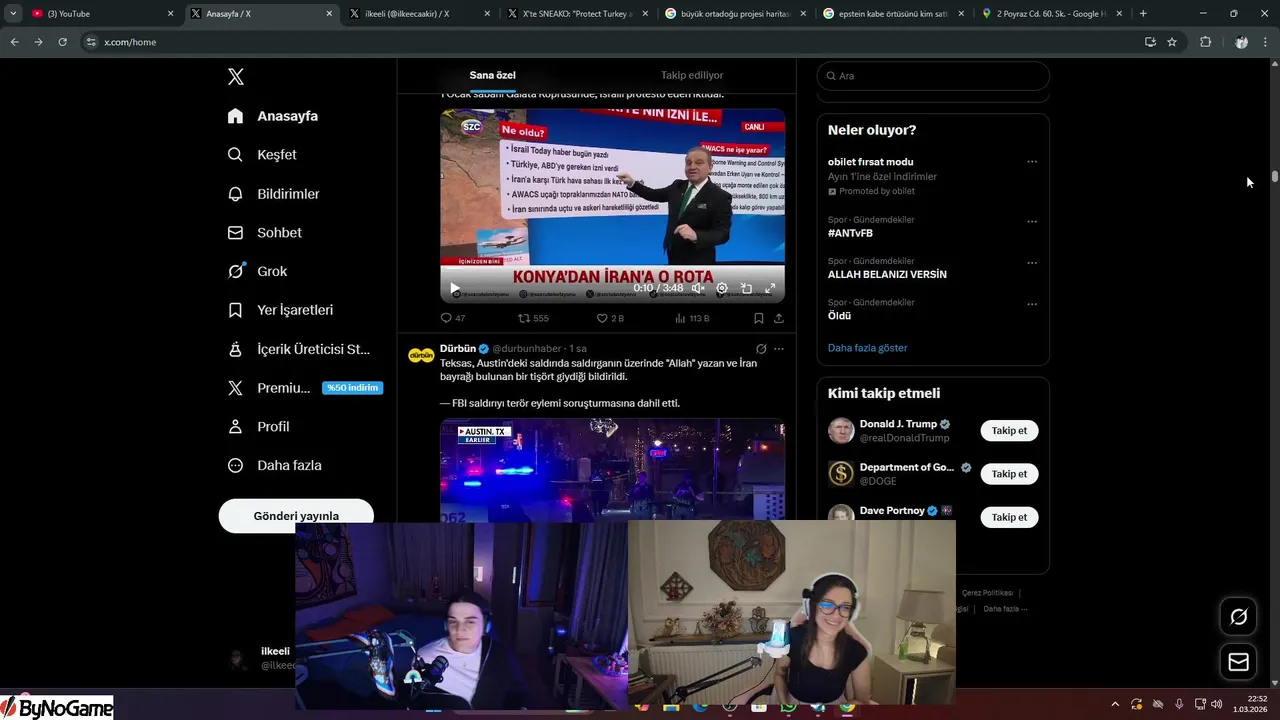Viewport: 1280px width, 720px height.
Task: Open options for Öldü trend
Action: click(x=1032, y=304)
